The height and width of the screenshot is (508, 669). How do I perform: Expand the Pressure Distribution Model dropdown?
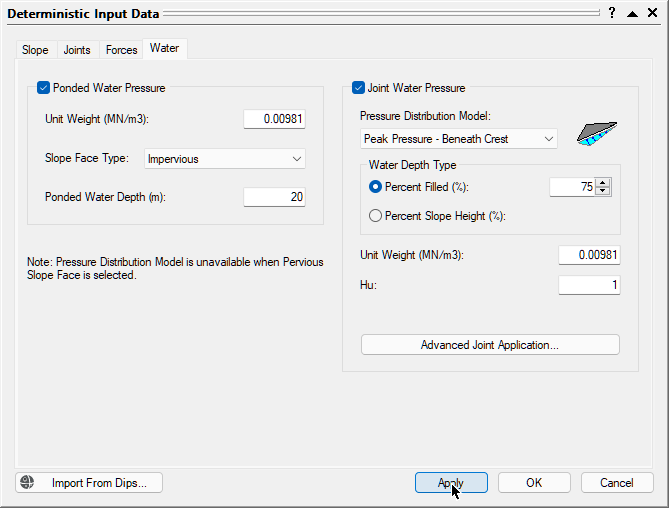pyautogui.click(x=459, y=139)
